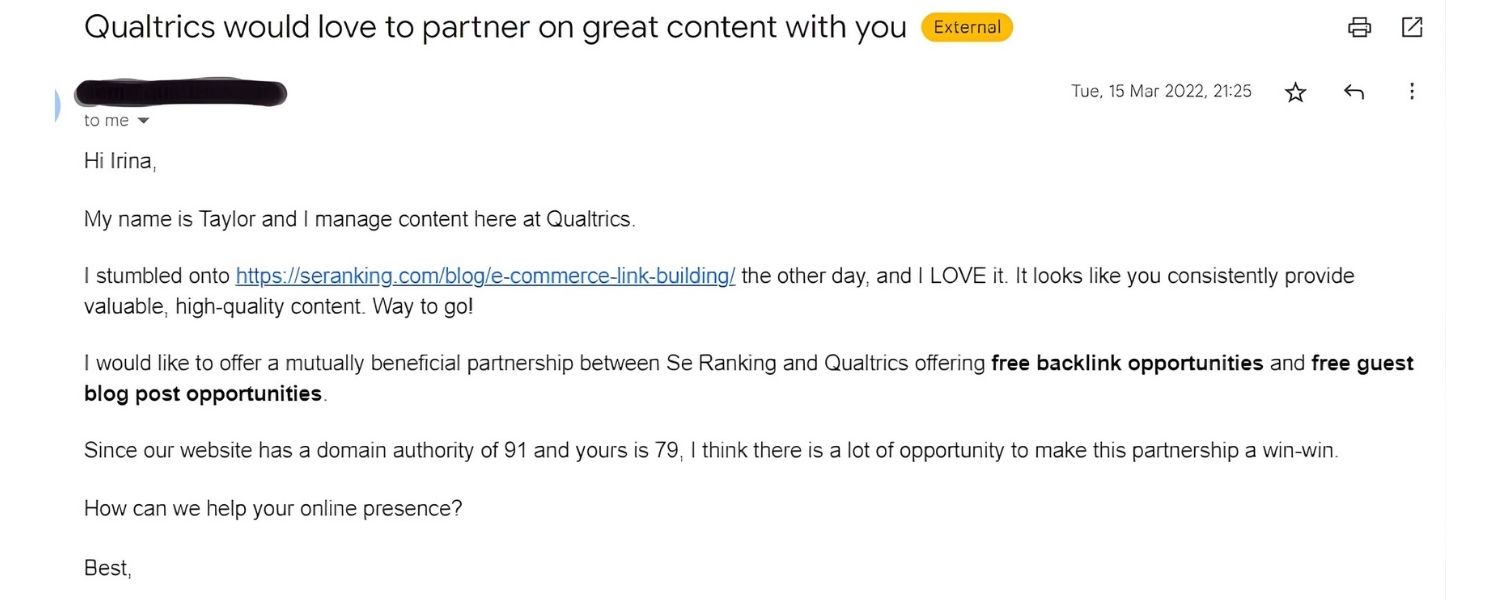Open the vertical dots dropdown for message options
This screenshot has width=1500, height=600.
click(1412, 91)
